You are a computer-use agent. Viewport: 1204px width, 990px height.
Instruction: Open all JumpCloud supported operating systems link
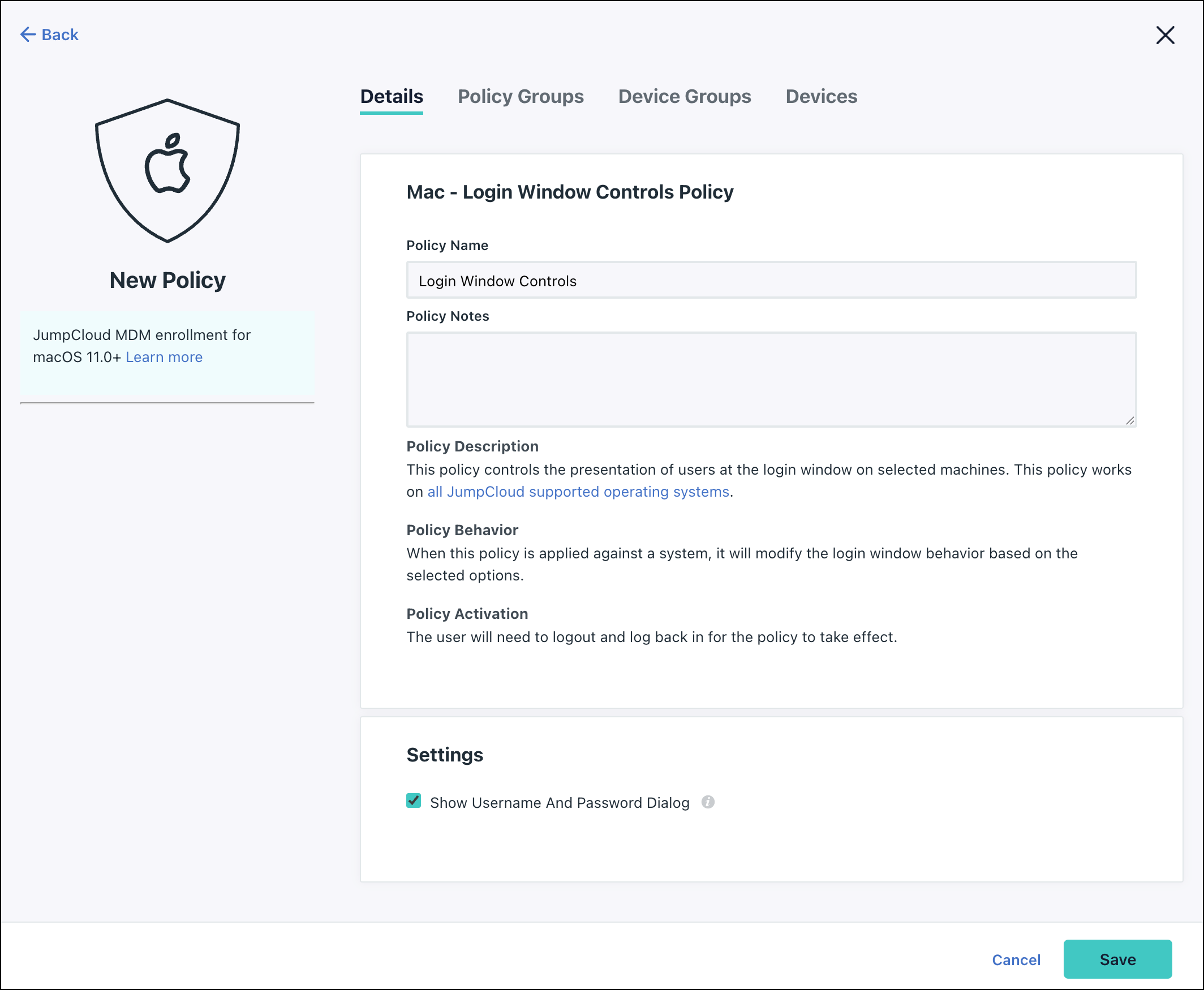click(578, 492)
